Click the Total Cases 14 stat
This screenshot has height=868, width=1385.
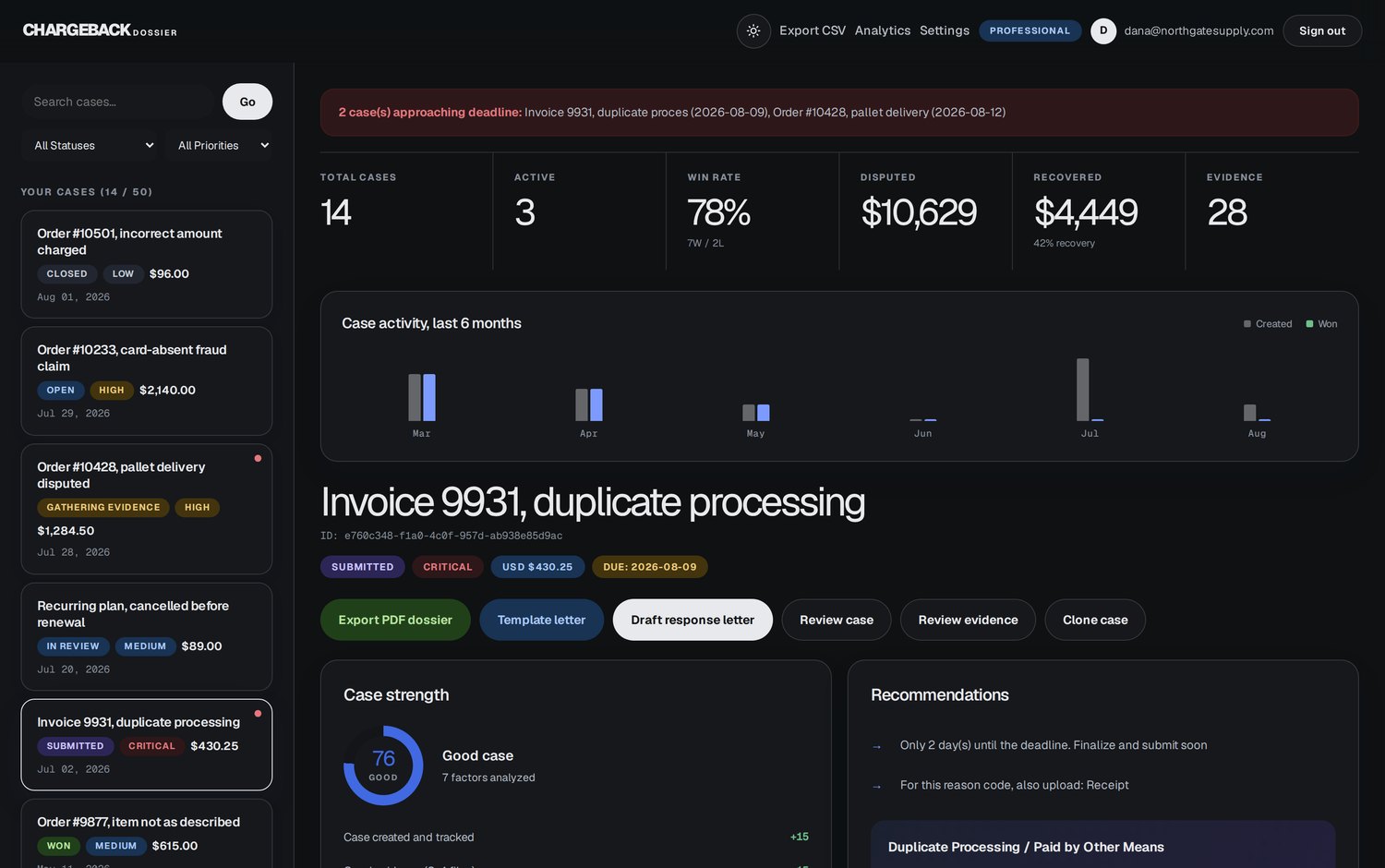[x=406, y=211]
